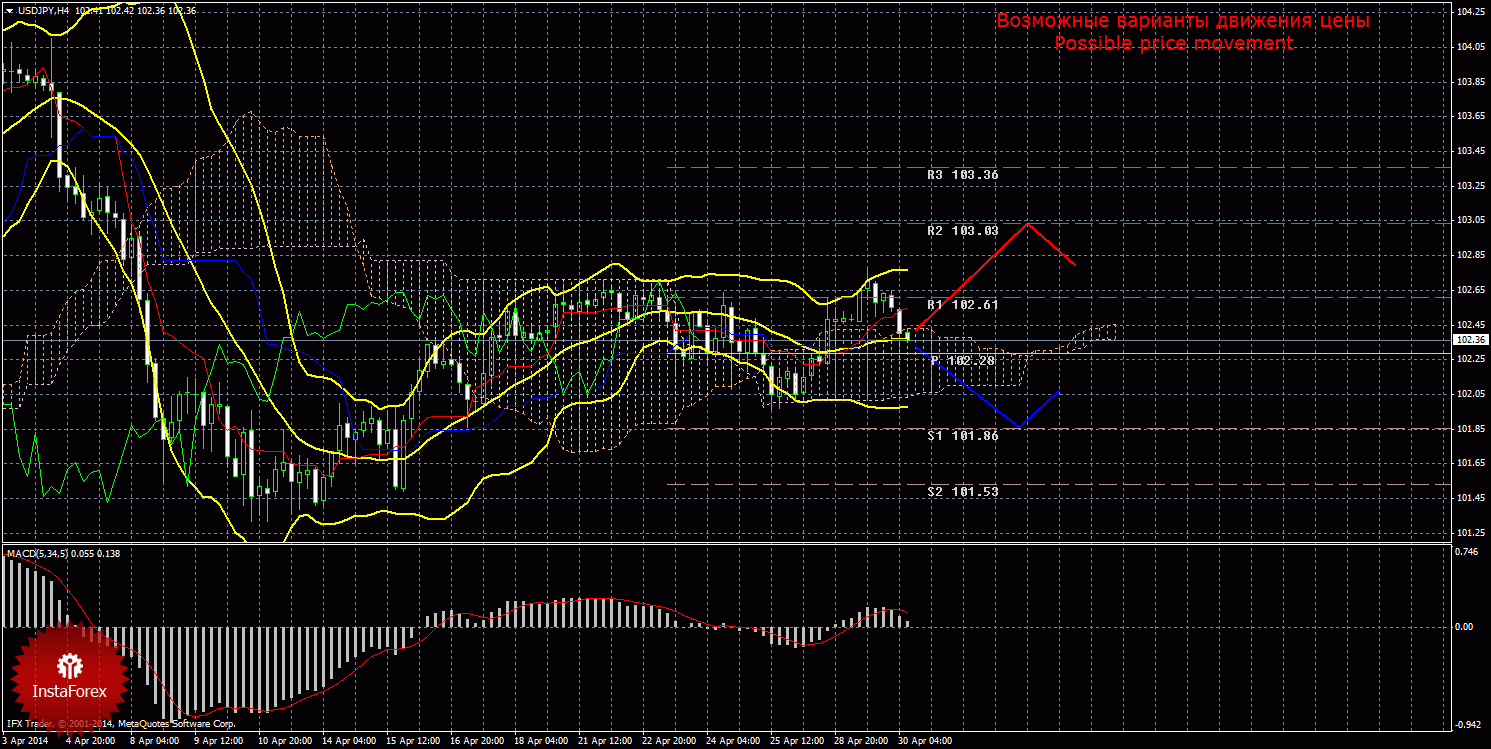The height and width of the screenshot is (749, 1491).
Task: Click the '16 Apr 20:00' time axis label
Action: (478, 742)
